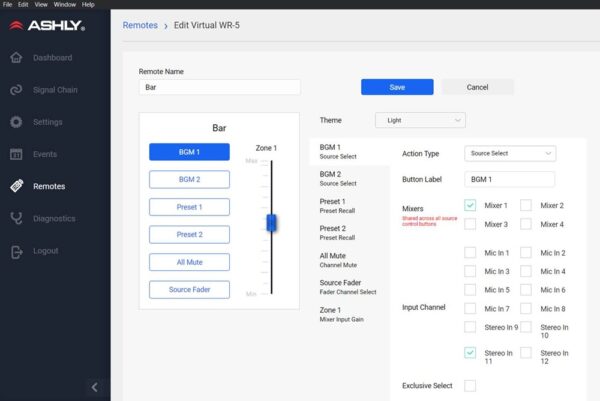Select the Remotes tag icon
This screenshot has height=401, width=600.
16,186
